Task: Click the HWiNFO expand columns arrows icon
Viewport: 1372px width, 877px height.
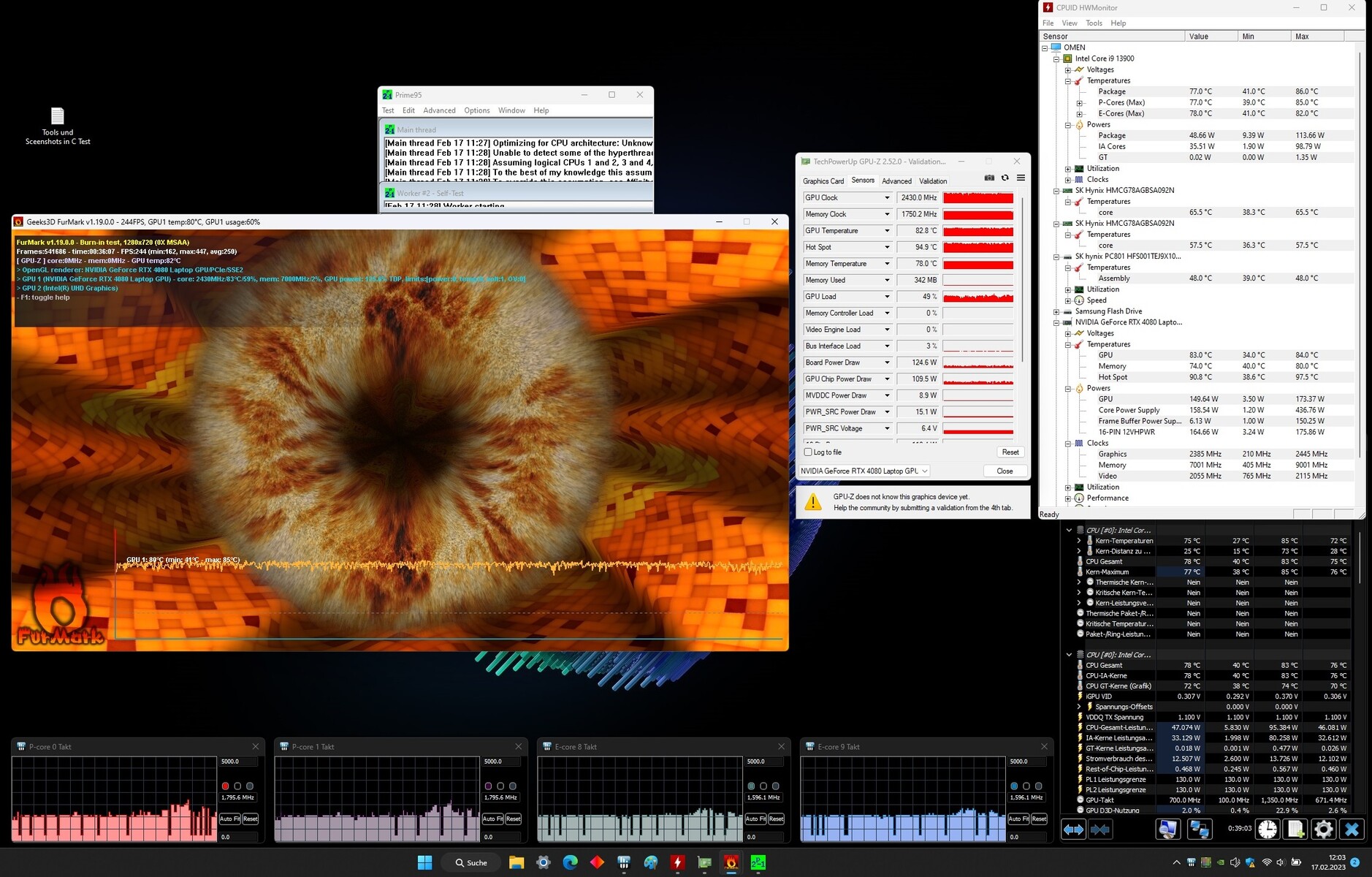Action: point(1073,829)
